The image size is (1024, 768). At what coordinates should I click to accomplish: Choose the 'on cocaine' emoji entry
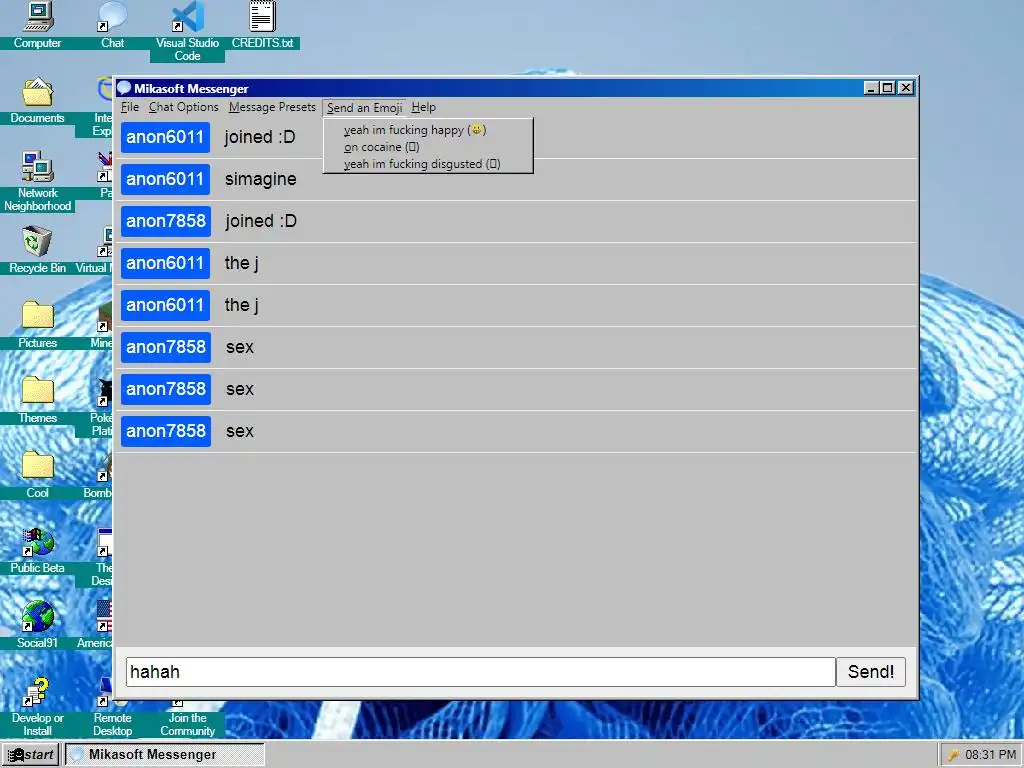[428, 147]
